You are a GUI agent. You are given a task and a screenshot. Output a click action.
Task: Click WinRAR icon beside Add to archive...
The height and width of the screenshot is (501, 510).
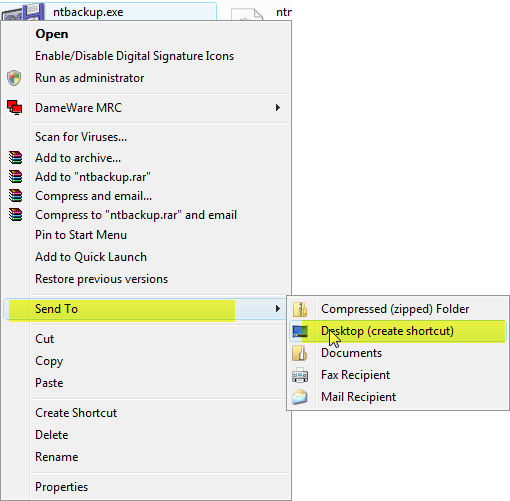coord(15,158)
